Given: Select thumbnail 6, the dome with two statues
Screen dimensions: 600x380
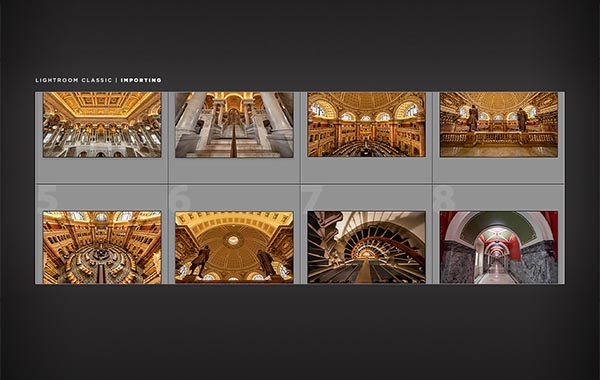Looking at the screenshot, I should pos(234,248).
